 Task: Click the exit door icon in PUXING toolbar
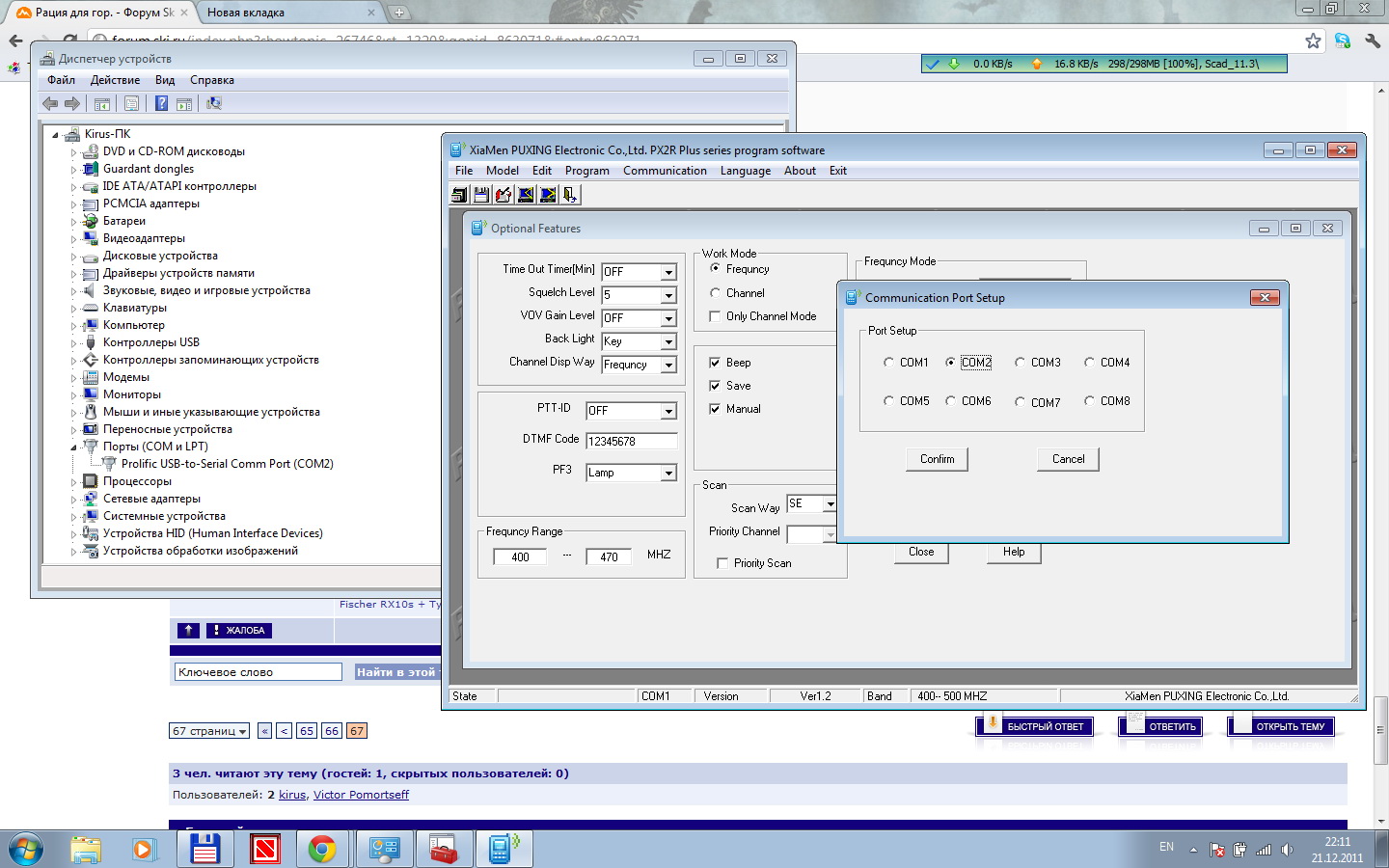click(570, 195)
